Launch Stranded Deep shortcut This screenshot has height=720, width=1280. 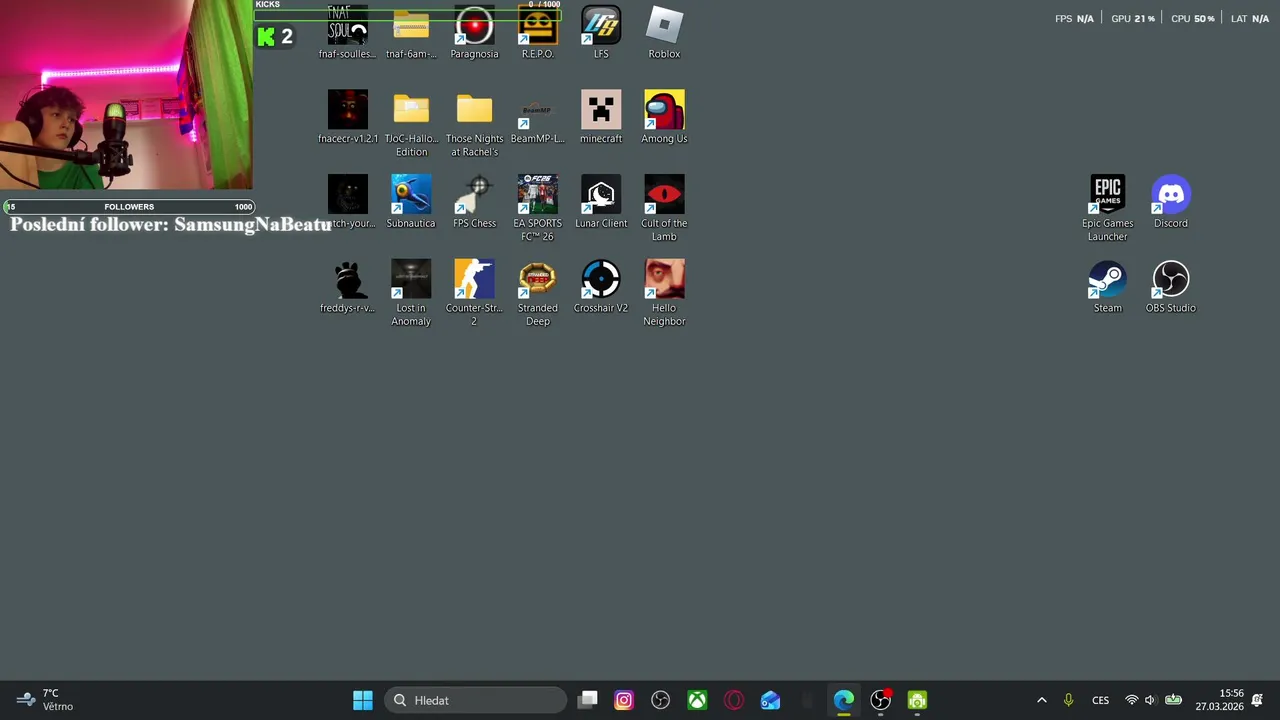[x=537, y=293]
